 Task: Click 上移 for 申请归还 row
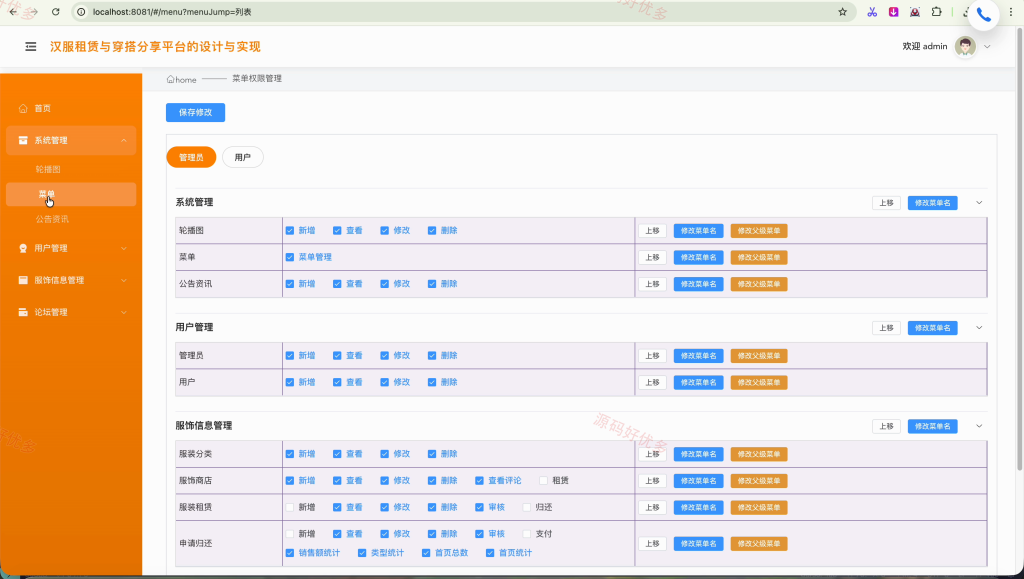pos(652,544)
